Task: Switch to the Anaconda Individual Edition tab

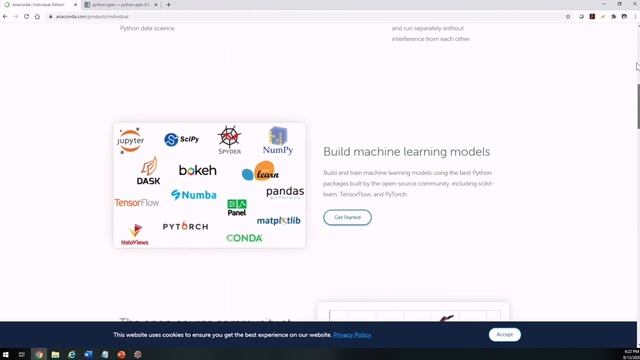Action: pyautogui.click(x=40, y=5)
